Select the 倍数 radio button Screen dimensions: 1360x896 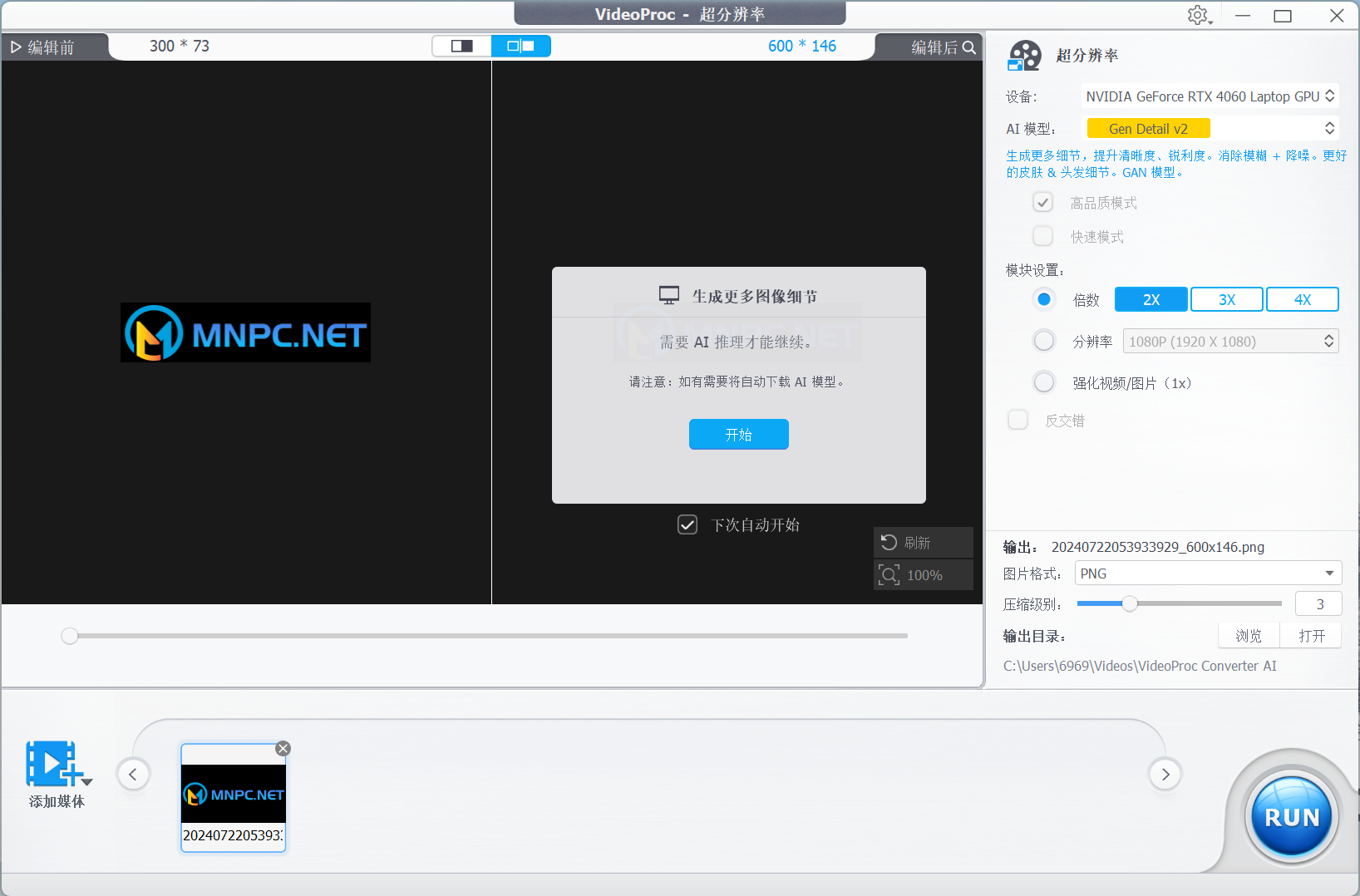(1044, 299)
